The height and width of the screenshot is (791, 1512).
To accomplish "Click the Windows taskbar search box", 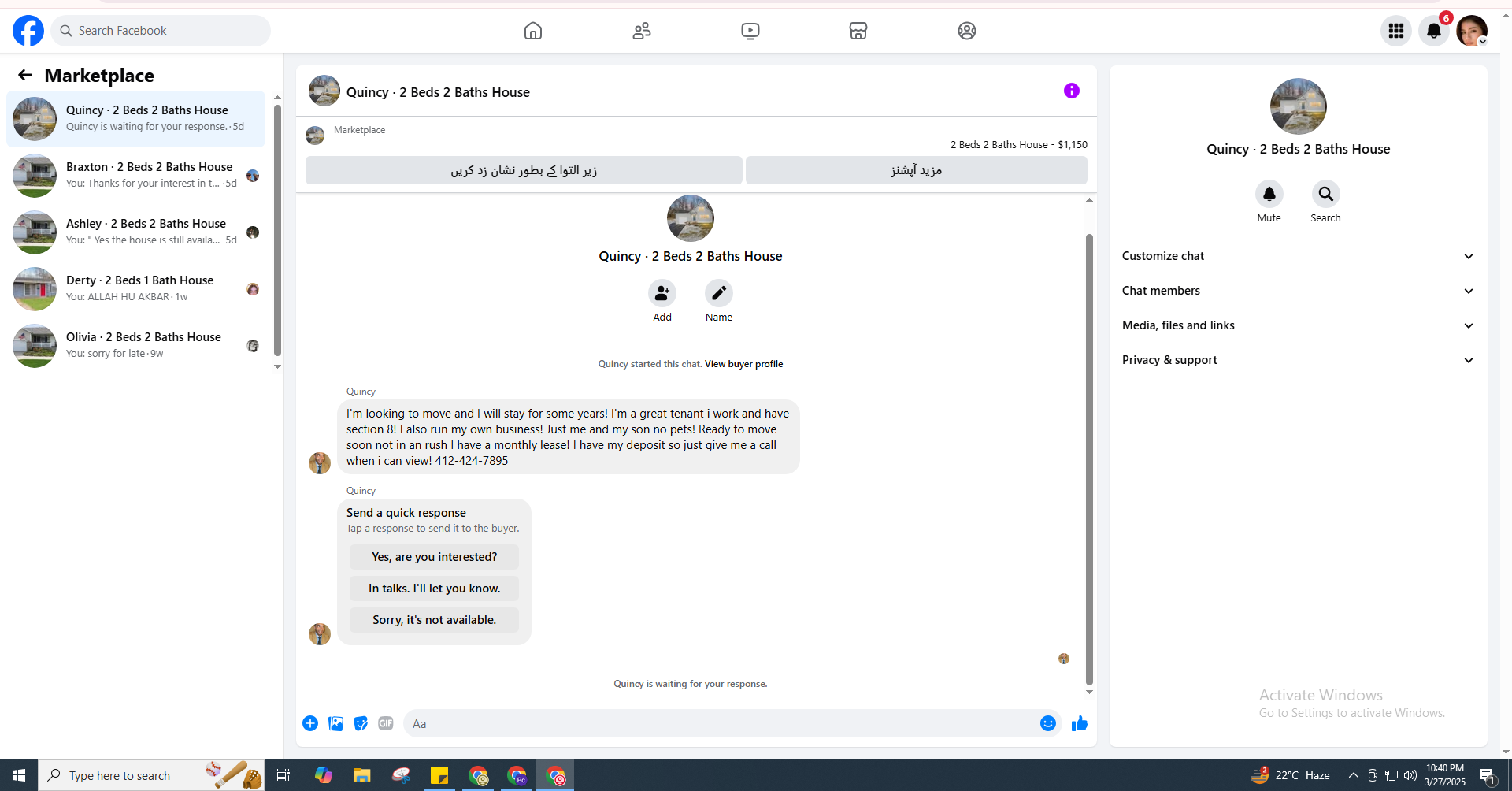I will pos(150,775).
